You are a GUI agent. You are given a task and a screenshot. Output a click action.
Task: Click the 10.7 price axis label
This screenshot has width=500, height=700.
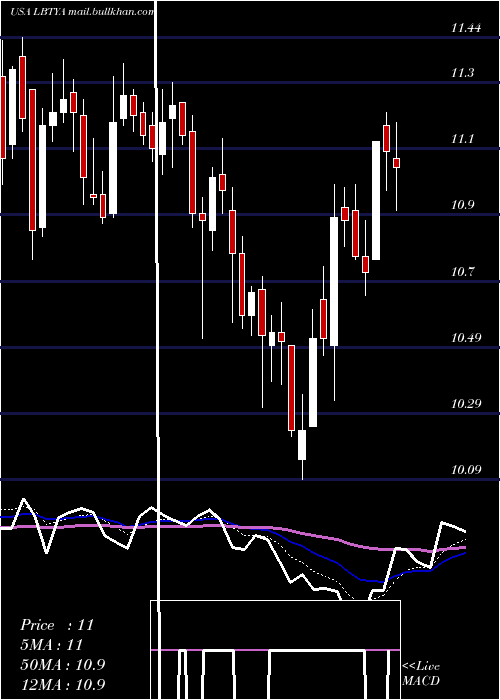(462, 271)
